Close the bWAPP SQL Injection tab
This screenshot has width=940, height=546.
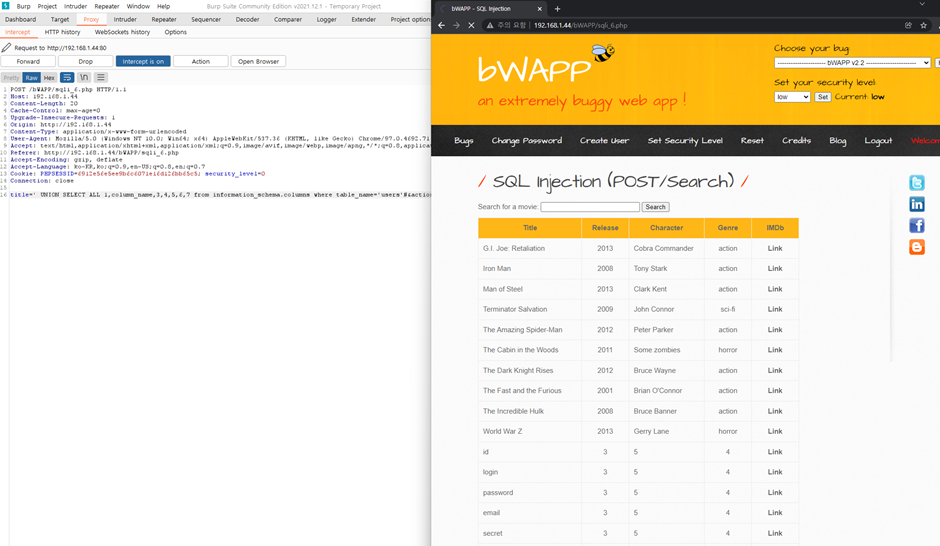click(x=540, y=9)
